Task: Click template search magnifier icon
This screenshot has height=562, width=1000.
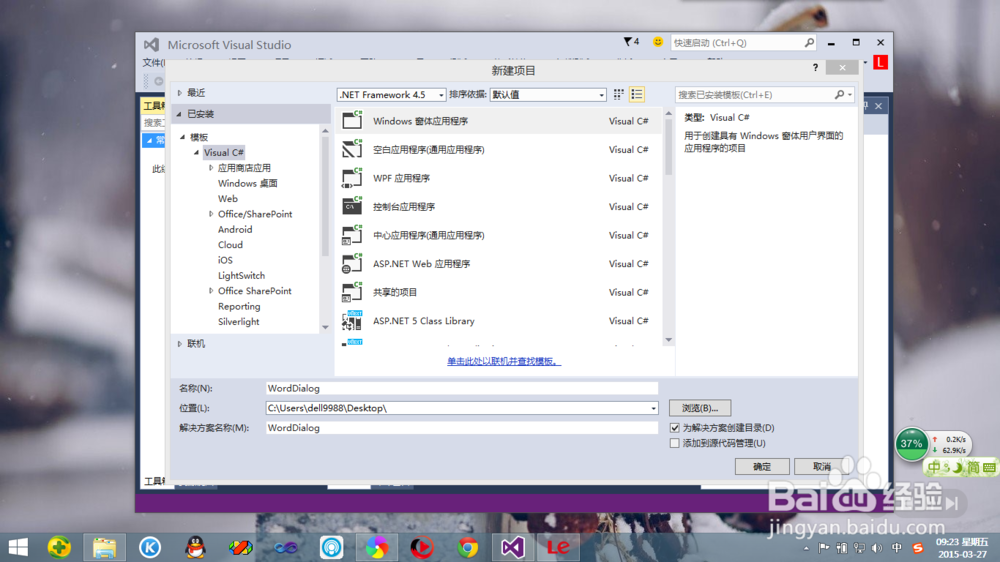Action: 839,94
